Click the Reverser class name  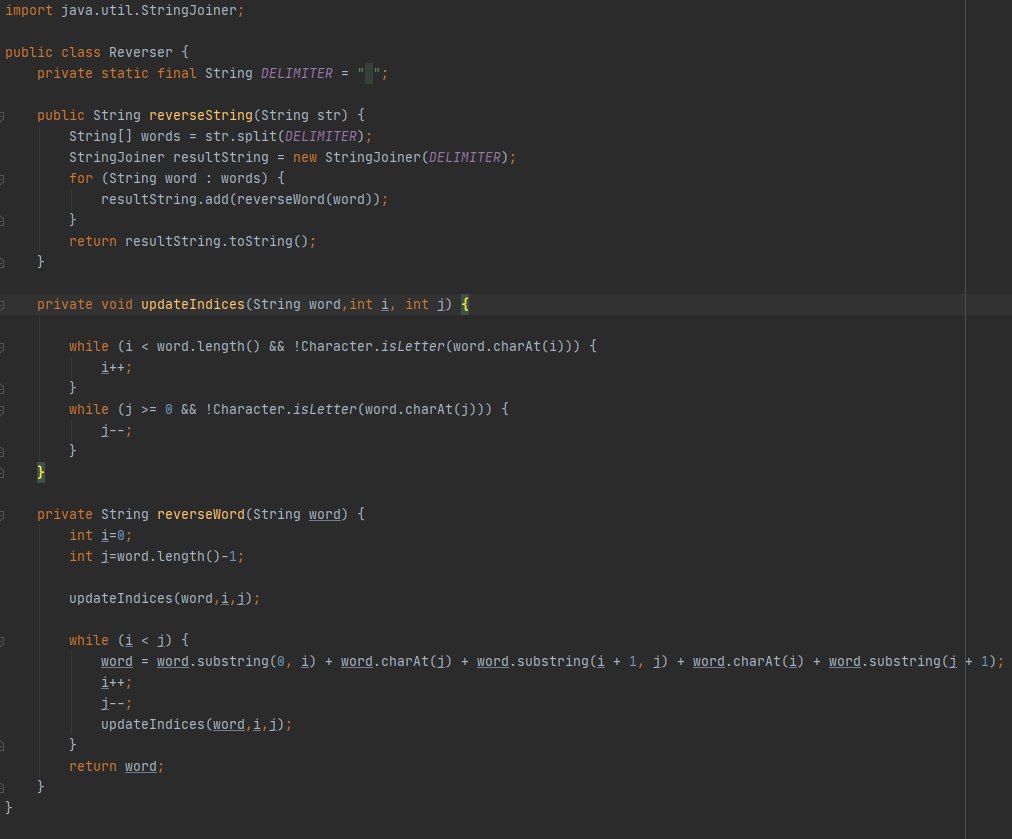140,52
